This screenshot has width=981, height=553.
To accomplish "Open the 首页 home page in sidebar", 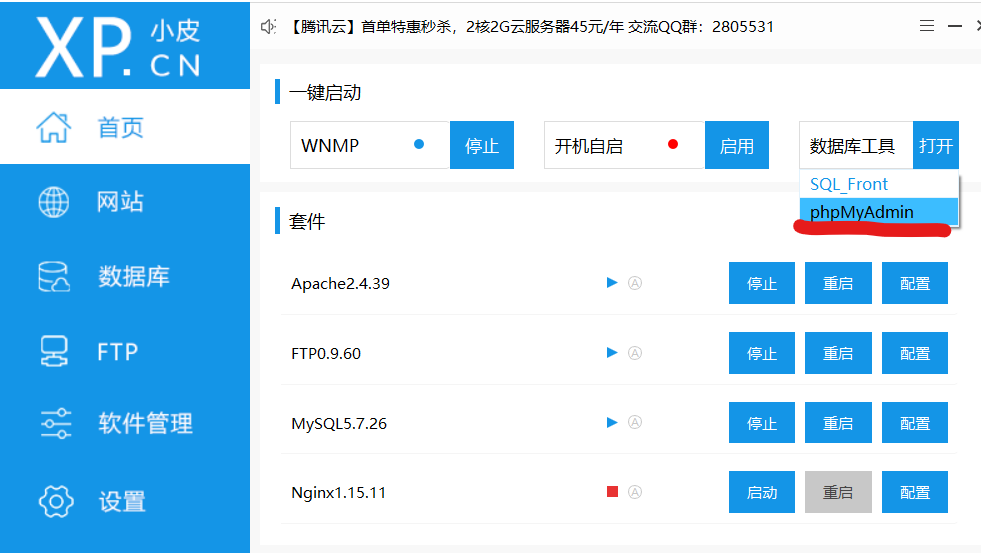I will point(125,127).
